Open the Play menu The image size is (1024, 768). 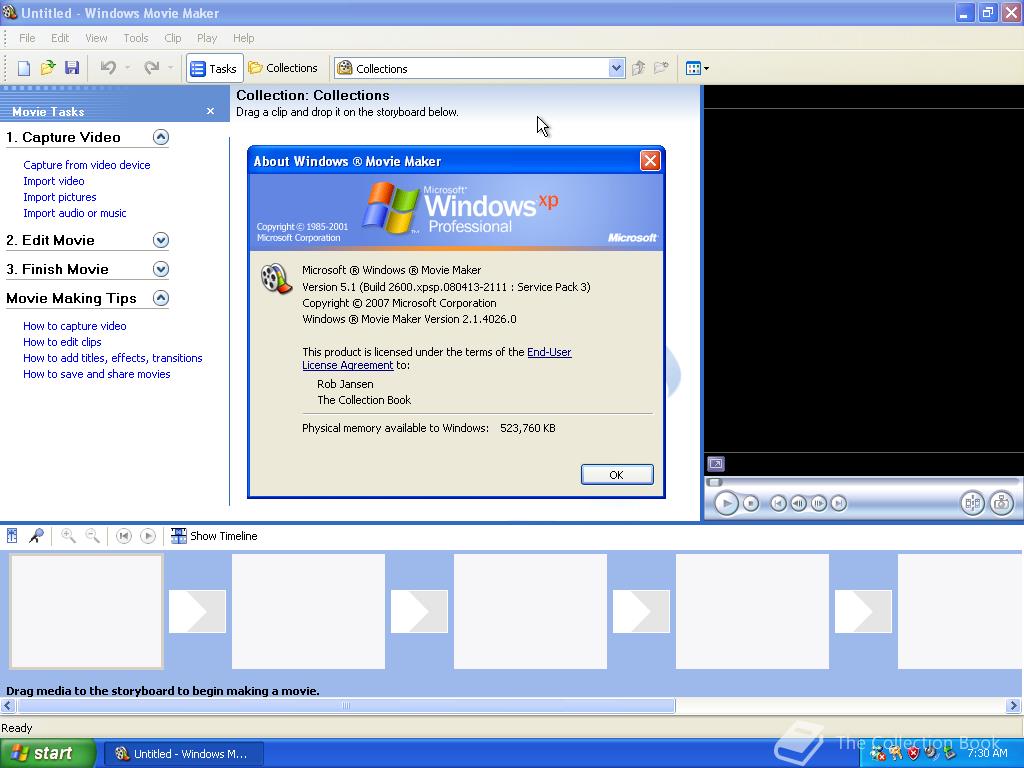click(207, 38)
